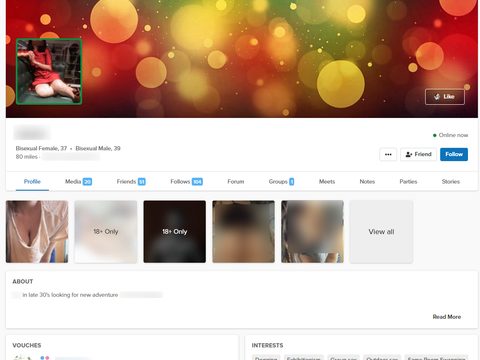Select the Parties tab
This screenshot has width=480, height=360.
coord(408,182)
